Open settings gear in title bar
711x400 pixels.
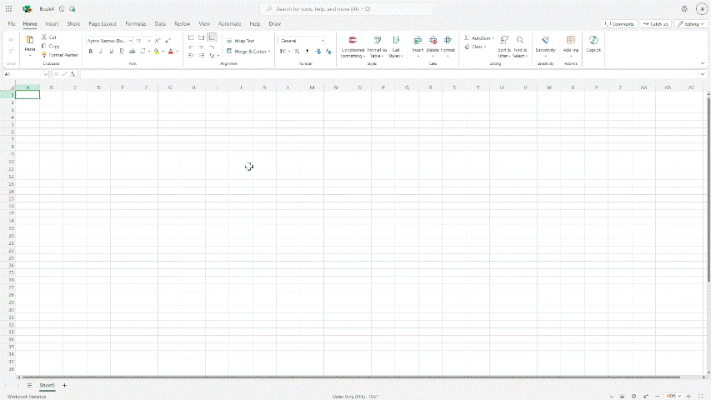684,9
